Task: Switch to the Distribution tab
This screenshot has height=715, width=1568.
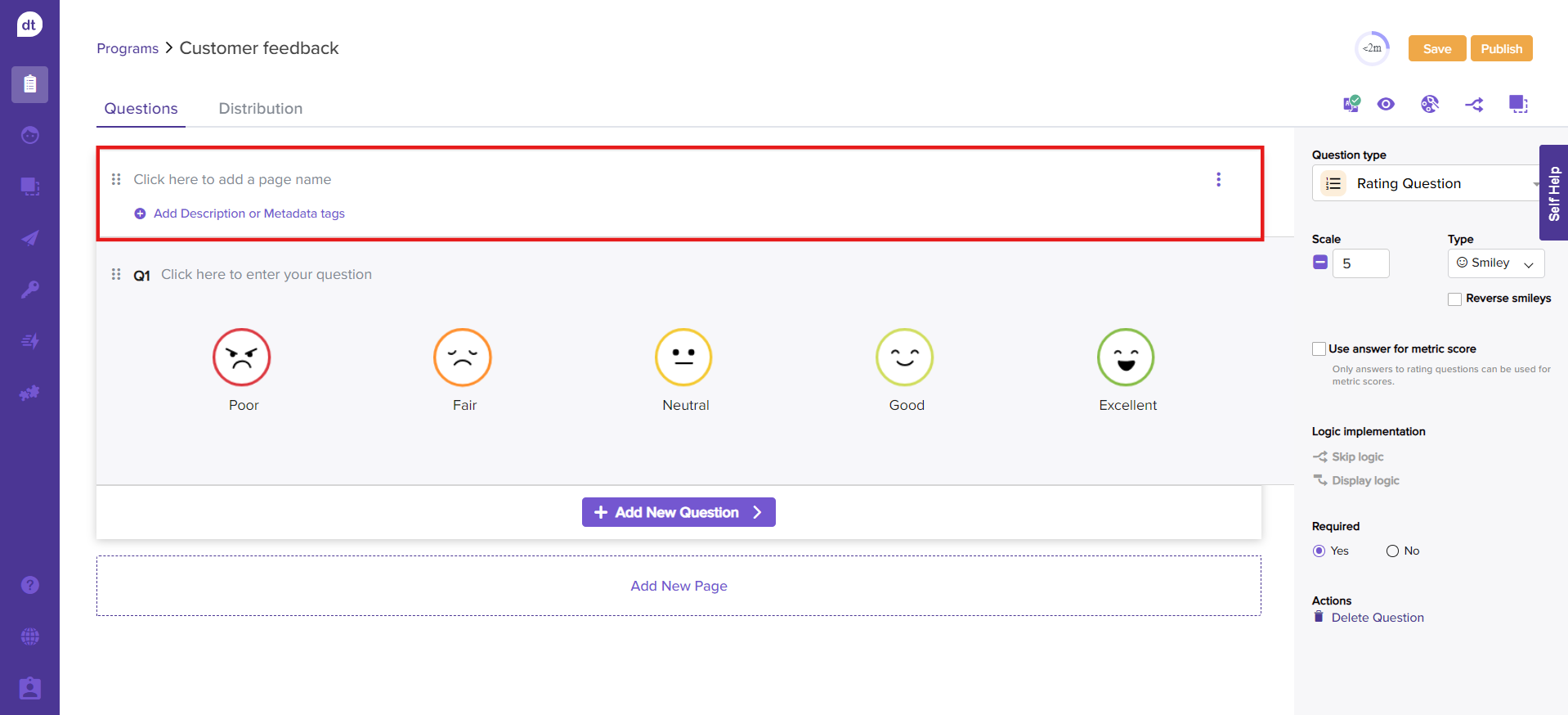Action: coord(260,109)
